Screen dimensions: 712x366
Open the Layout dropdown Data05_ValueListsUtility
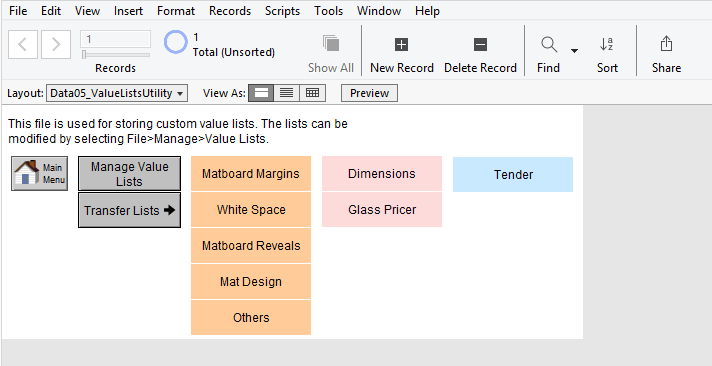pos(117,94)
